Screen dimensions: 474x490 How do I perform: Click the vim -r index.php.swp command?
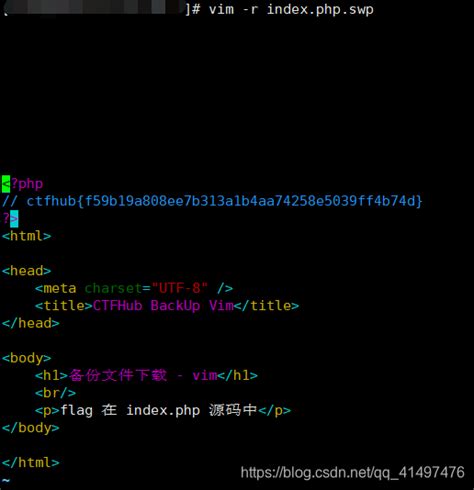(x=291, y=9)
